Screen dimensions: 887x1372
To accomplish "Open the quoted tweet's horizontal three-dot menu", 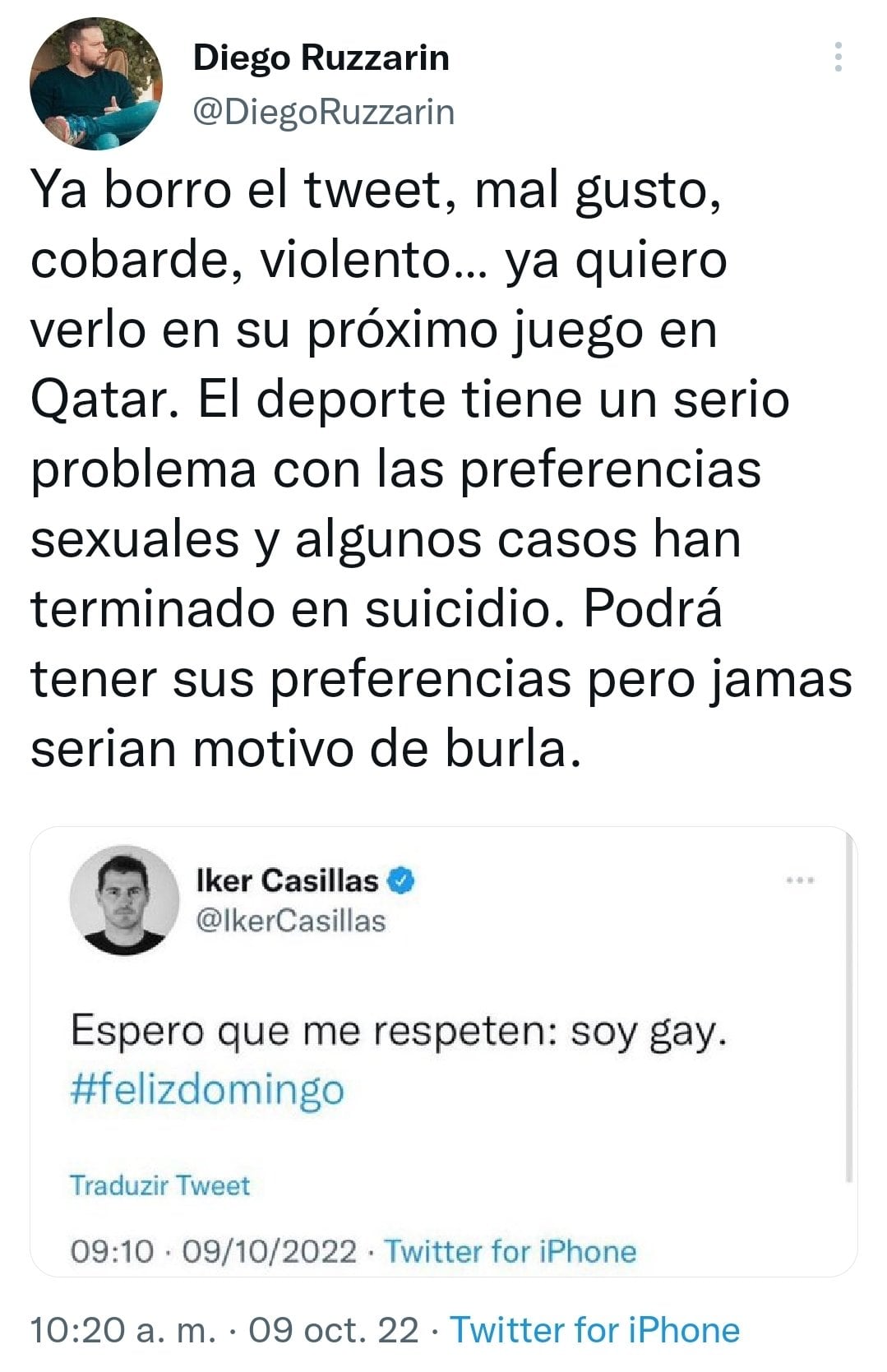I will pos(800,880).
